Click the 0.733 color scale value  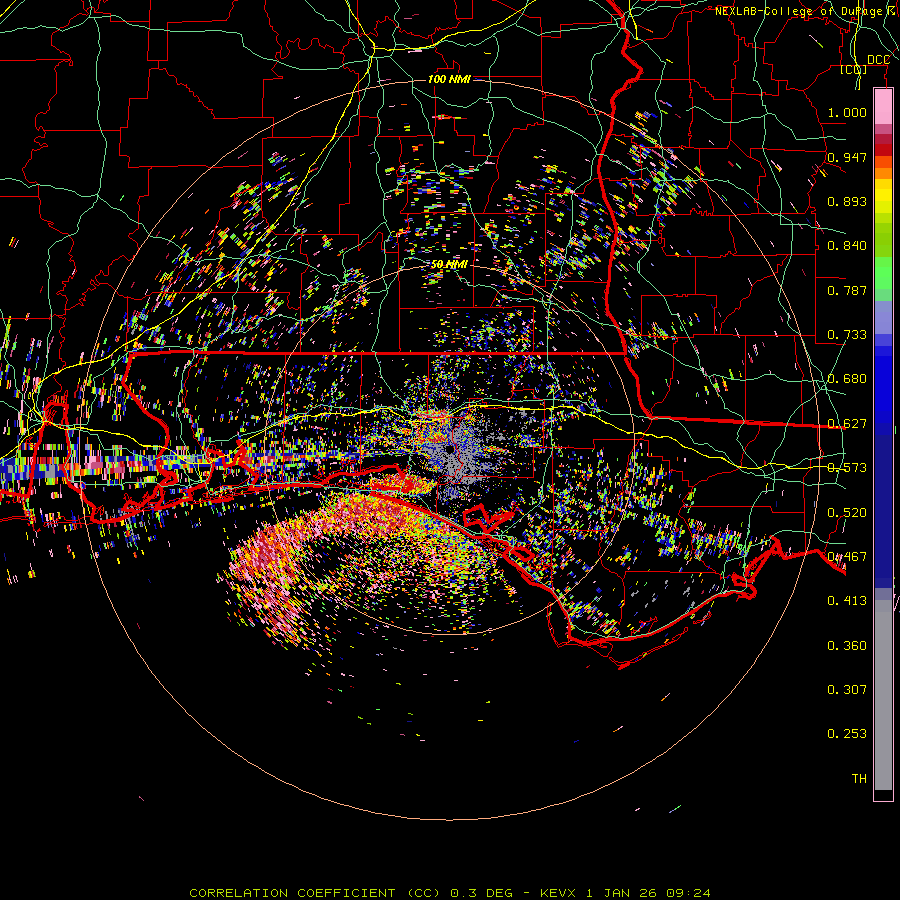tap(847, 334)
